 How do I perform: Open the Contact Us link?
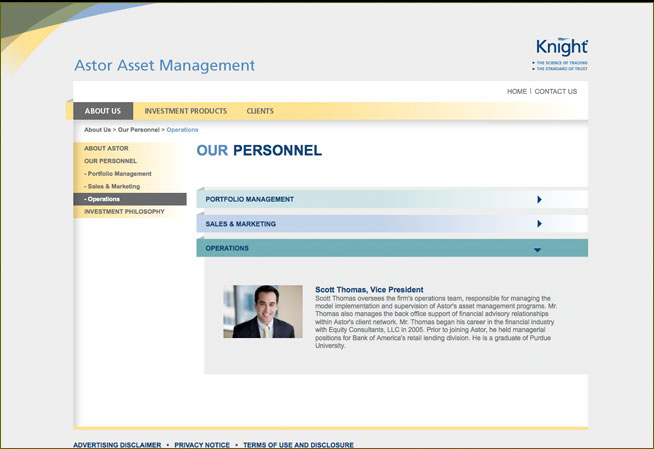pyautogui.click(x=556, y=91)
